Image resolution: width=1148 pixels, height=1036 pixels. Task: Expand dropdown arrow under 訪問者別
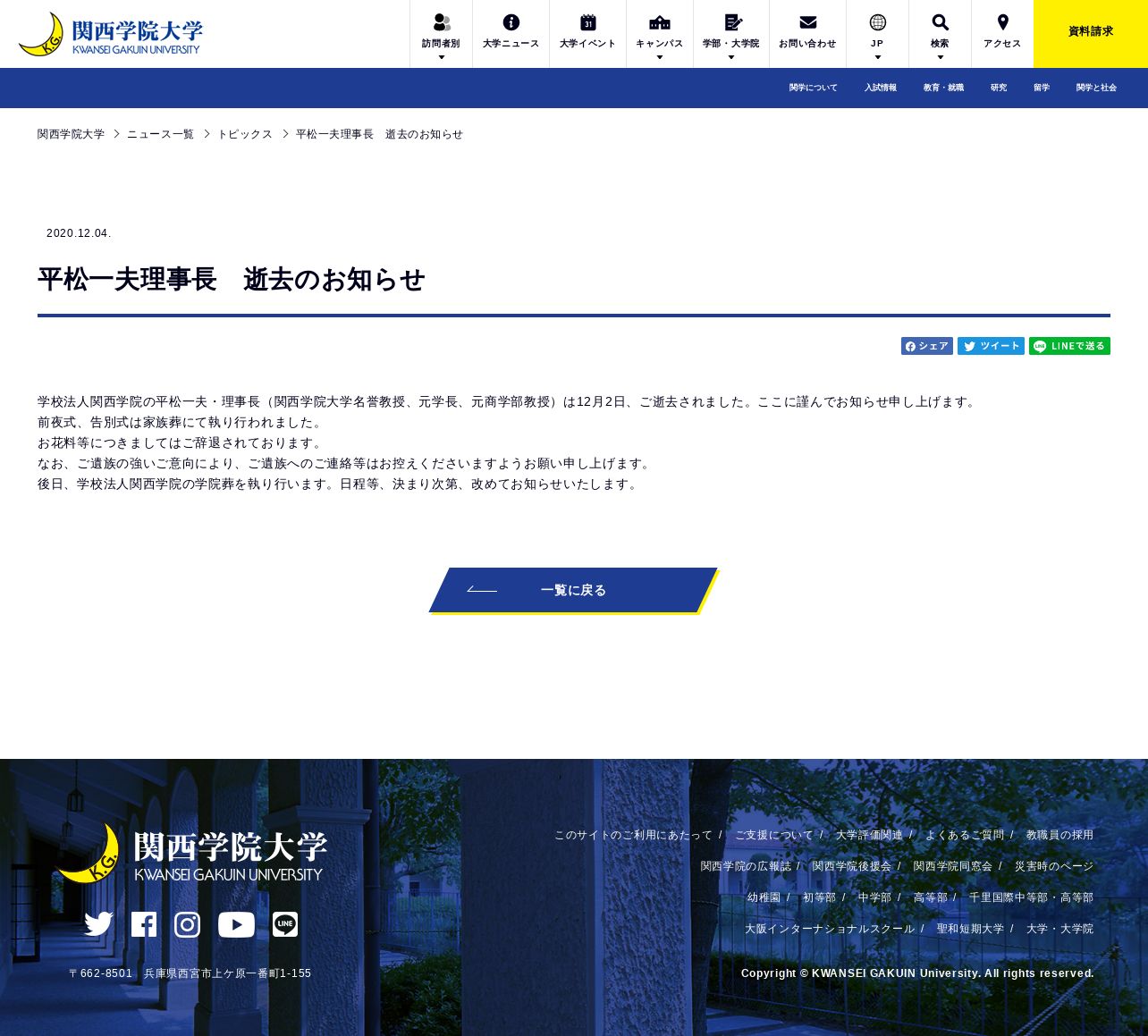[441, 57]
